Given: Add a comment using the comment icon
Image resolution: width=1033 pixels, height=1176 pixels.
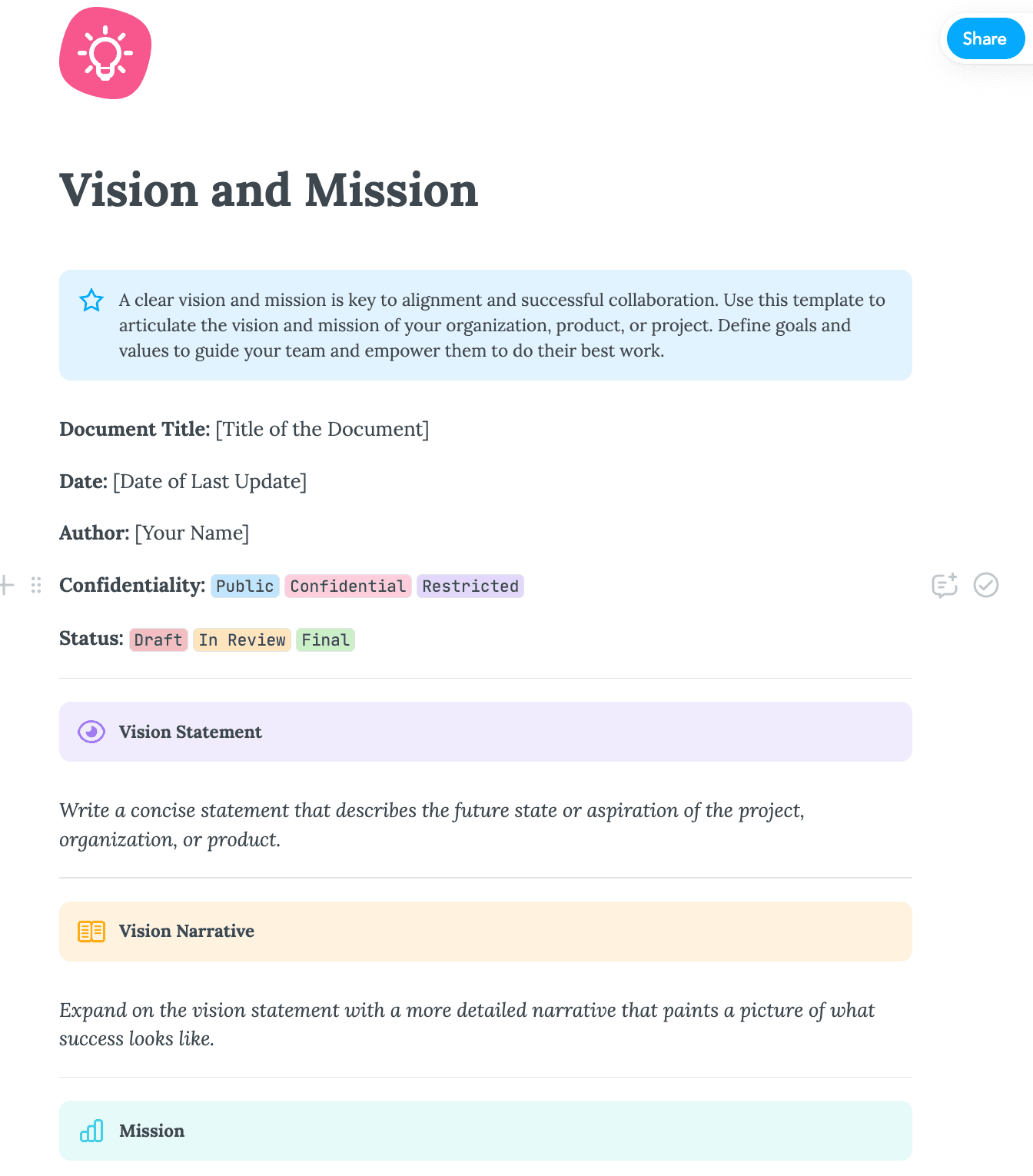Looking at the screenshot, I should click(944, 585).
